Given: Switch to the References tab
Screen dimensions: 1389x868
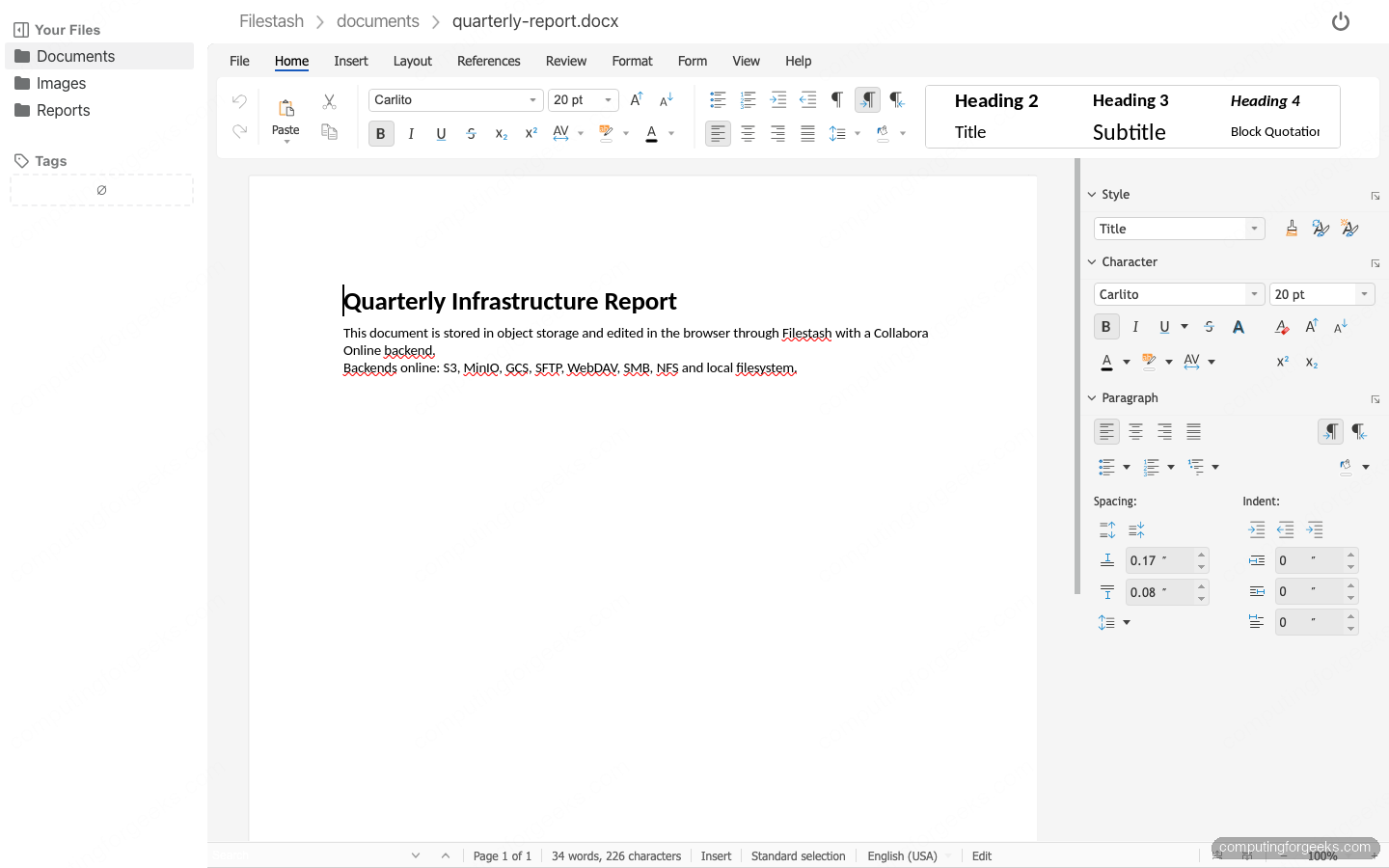Looking at the screenshot, I should pyautogui.click(x=489, y=61).
